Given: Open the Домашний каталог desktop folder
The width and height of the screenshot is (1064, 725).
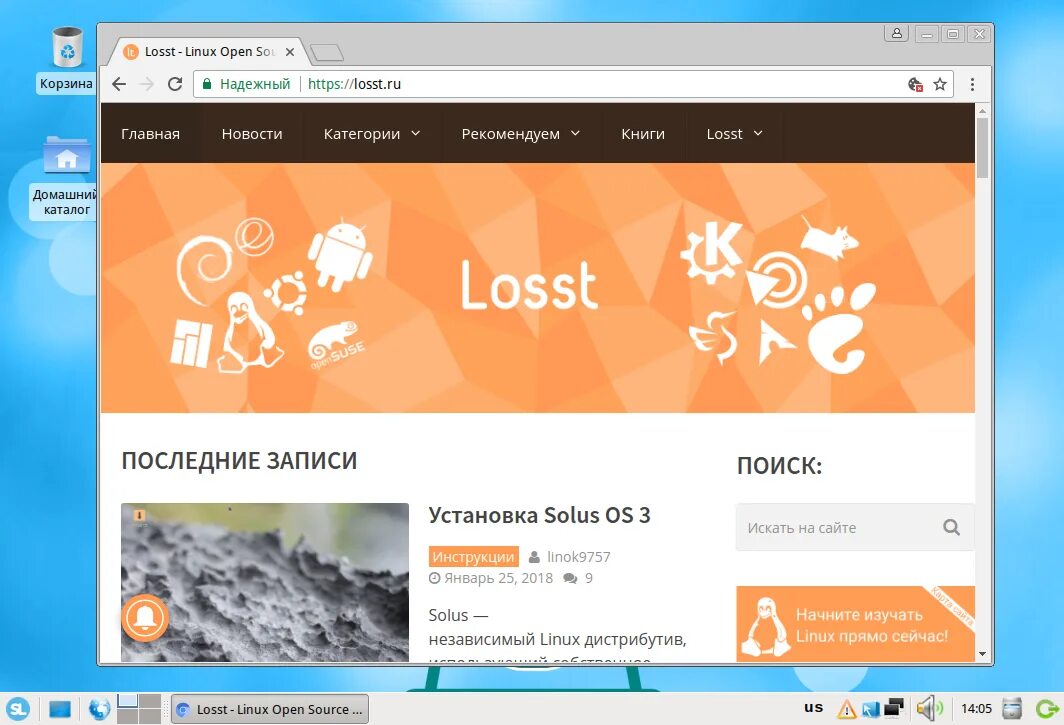Looking at the screenshot, I should point(66,176).
